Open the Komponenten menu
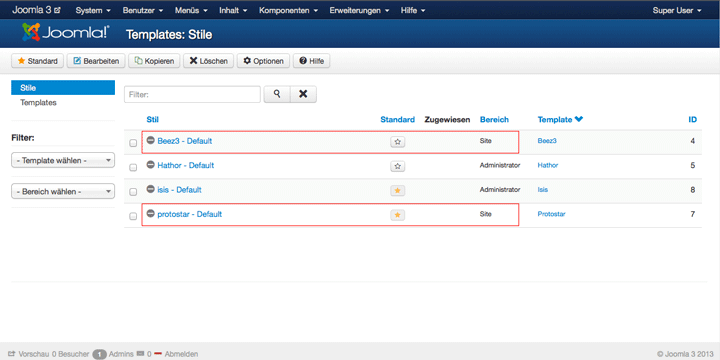 288,10
